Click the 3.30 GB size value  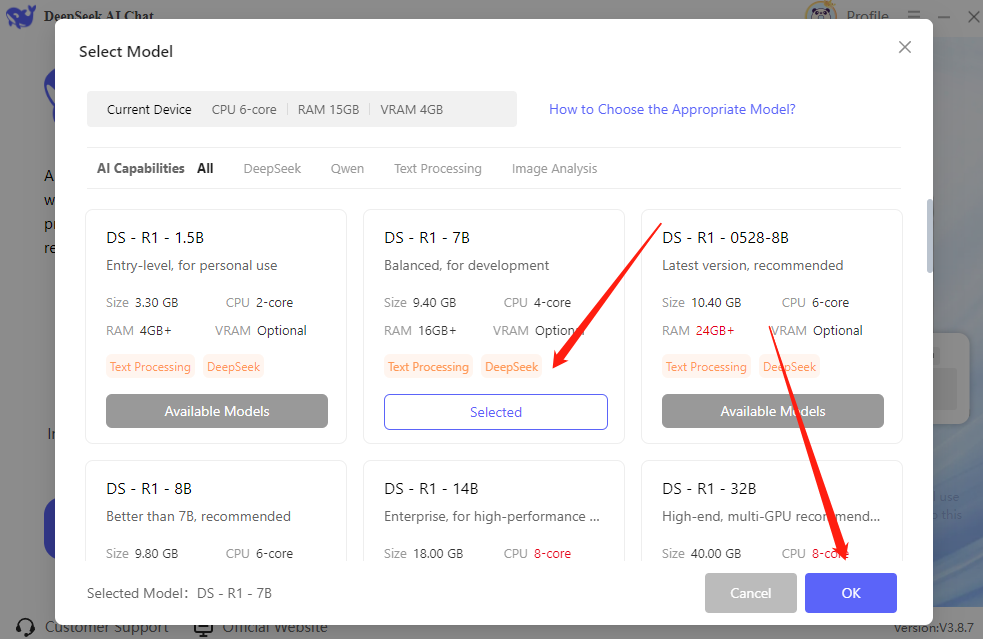pos(157,302)
